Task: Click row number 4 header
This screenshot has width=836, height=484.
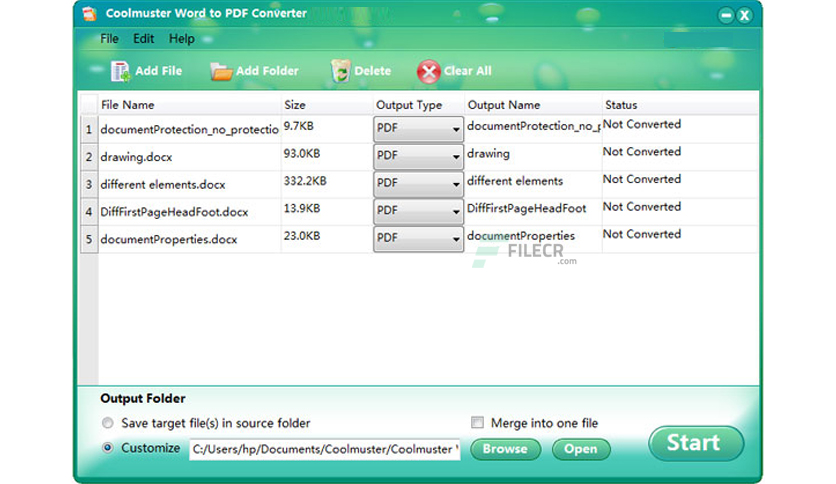Action: [89, 212]
